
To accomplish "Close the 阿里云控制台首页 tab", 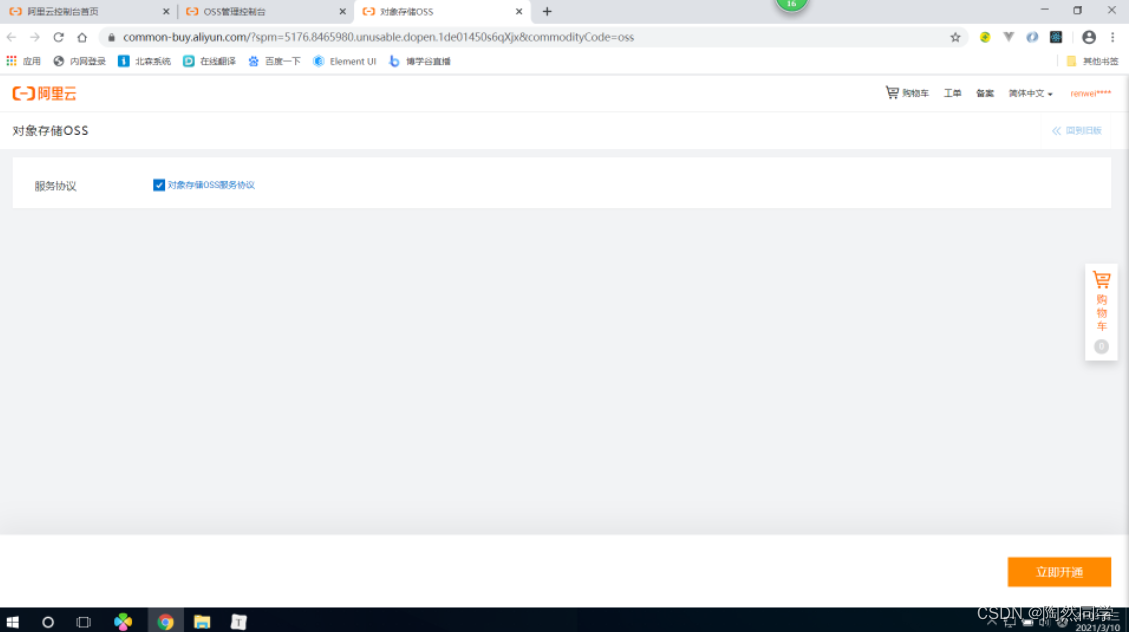I will tap(166, 12).
